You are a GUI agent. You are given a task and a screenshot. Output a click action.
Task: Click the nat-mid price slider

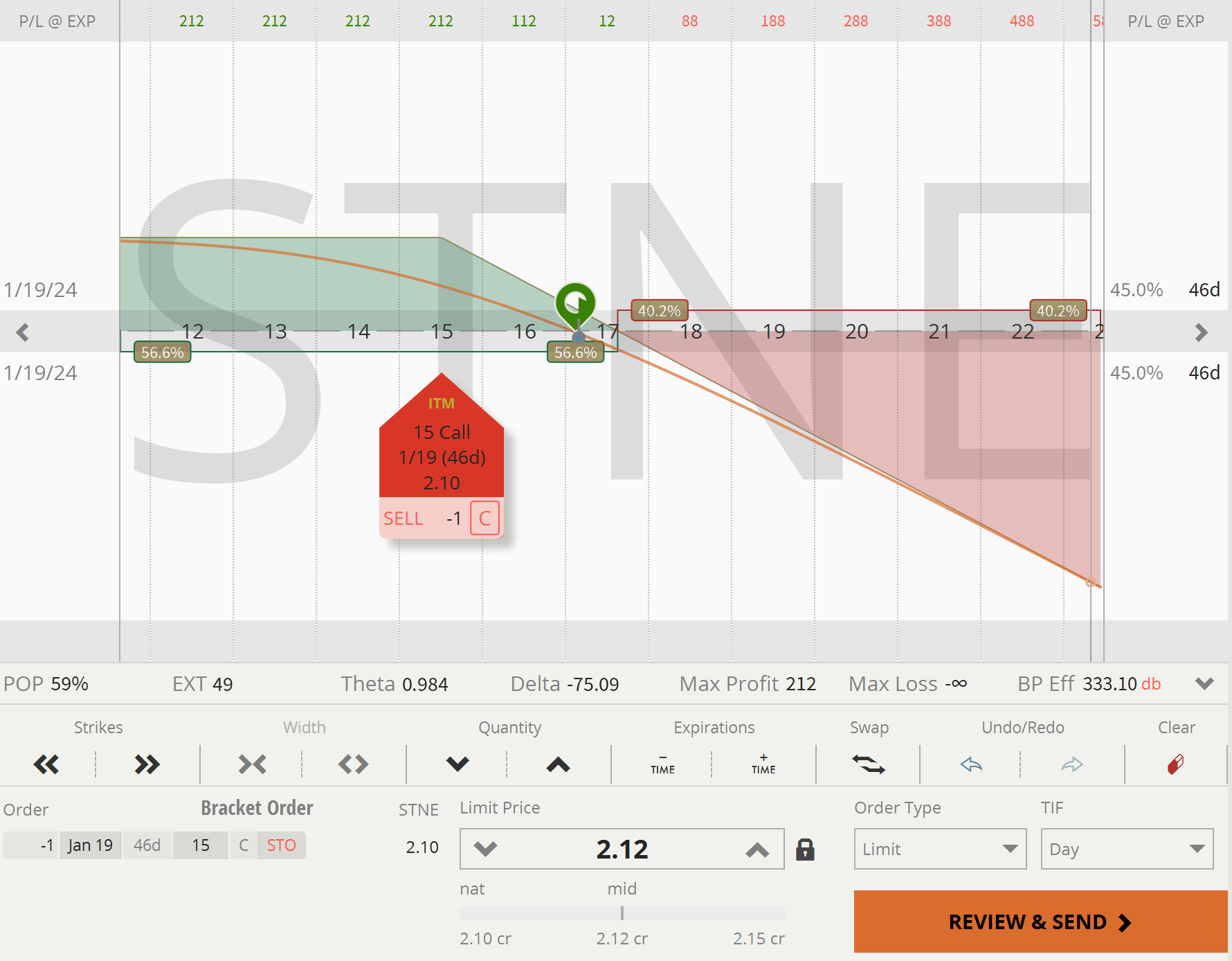tap(622, 913)
